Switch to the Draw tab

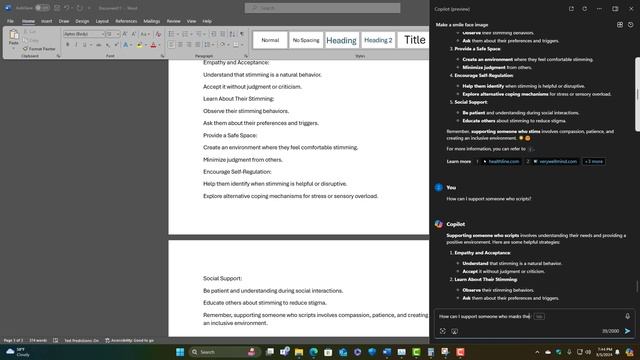pos(64,21)
